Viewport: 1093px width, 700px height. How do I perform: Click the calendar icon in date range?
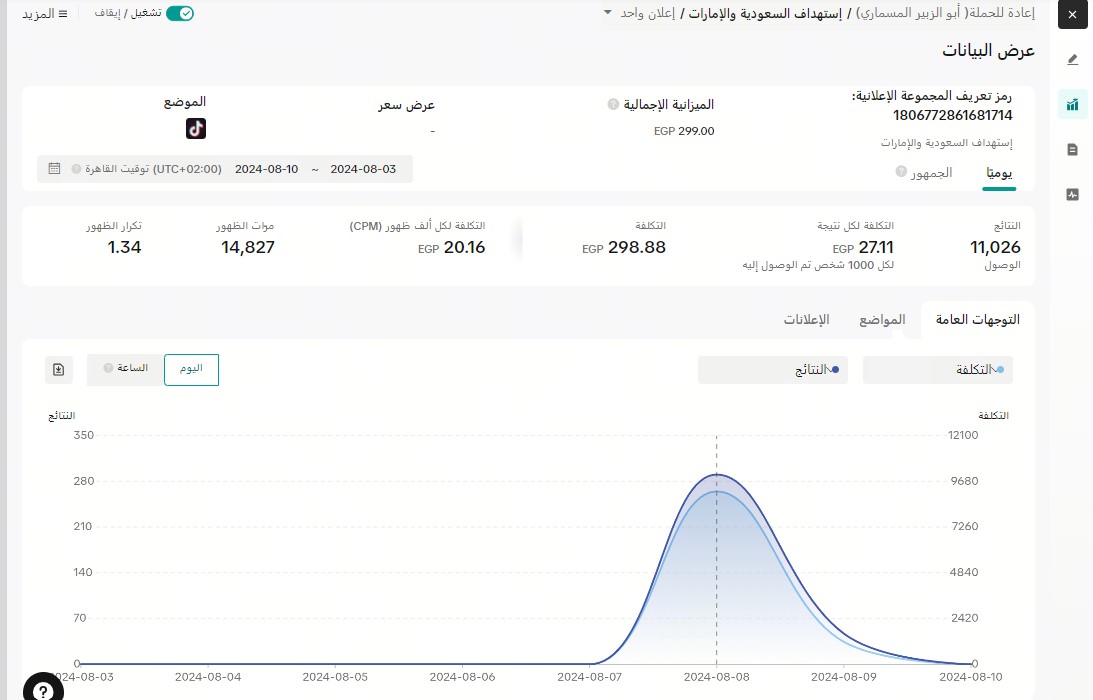(x=54, y=169)
